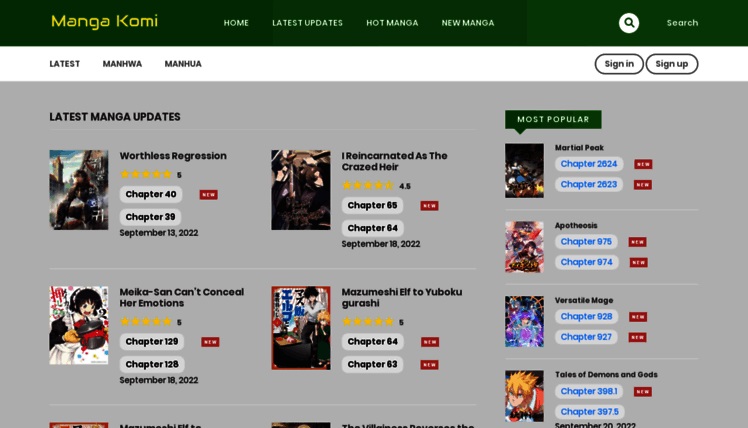The height and width of the screenshot is (428, 748).
Task: Click Mazumeshi Elf to Yuboku gurashi star rating
Action: click(x=368, y=322)
